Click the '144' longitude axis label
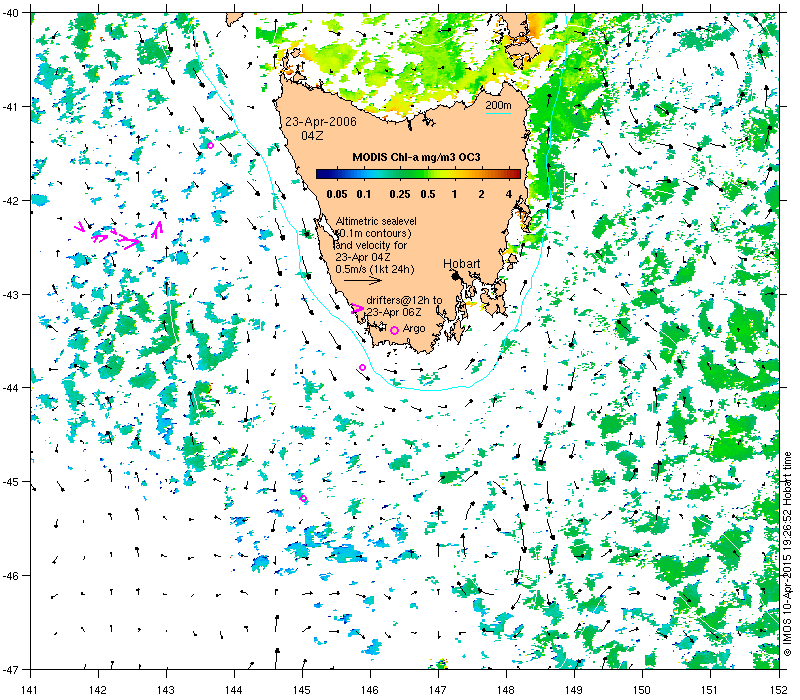Screen dimensions: 800x700 pos(234,690)
